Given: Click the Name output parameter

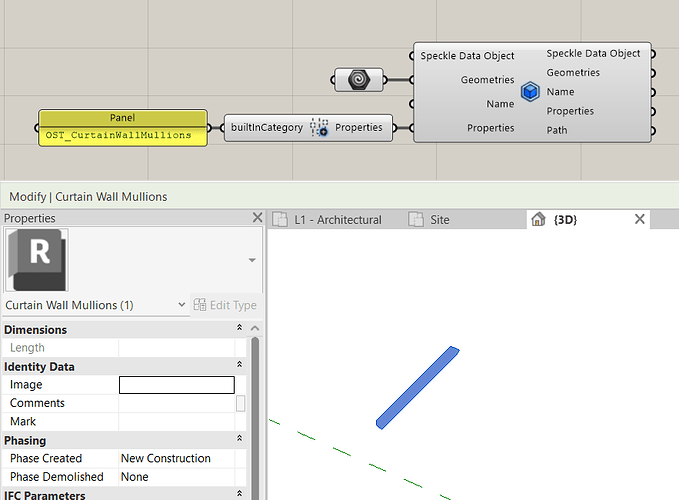Looking at the screenshot, I should tap(560, 92).
